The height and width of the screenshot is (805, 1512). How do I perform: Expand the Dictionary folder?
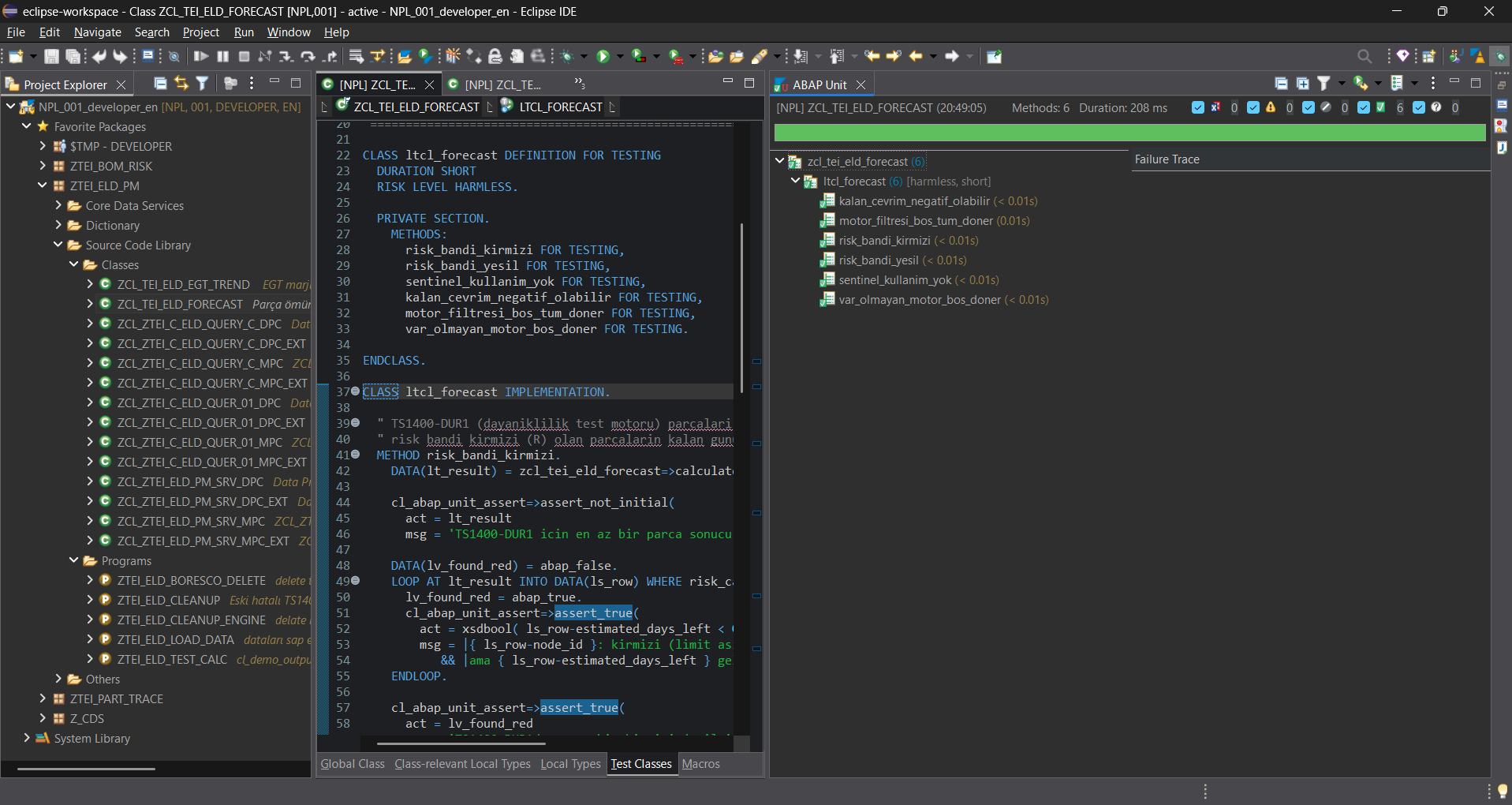click(x=58, y=225)
